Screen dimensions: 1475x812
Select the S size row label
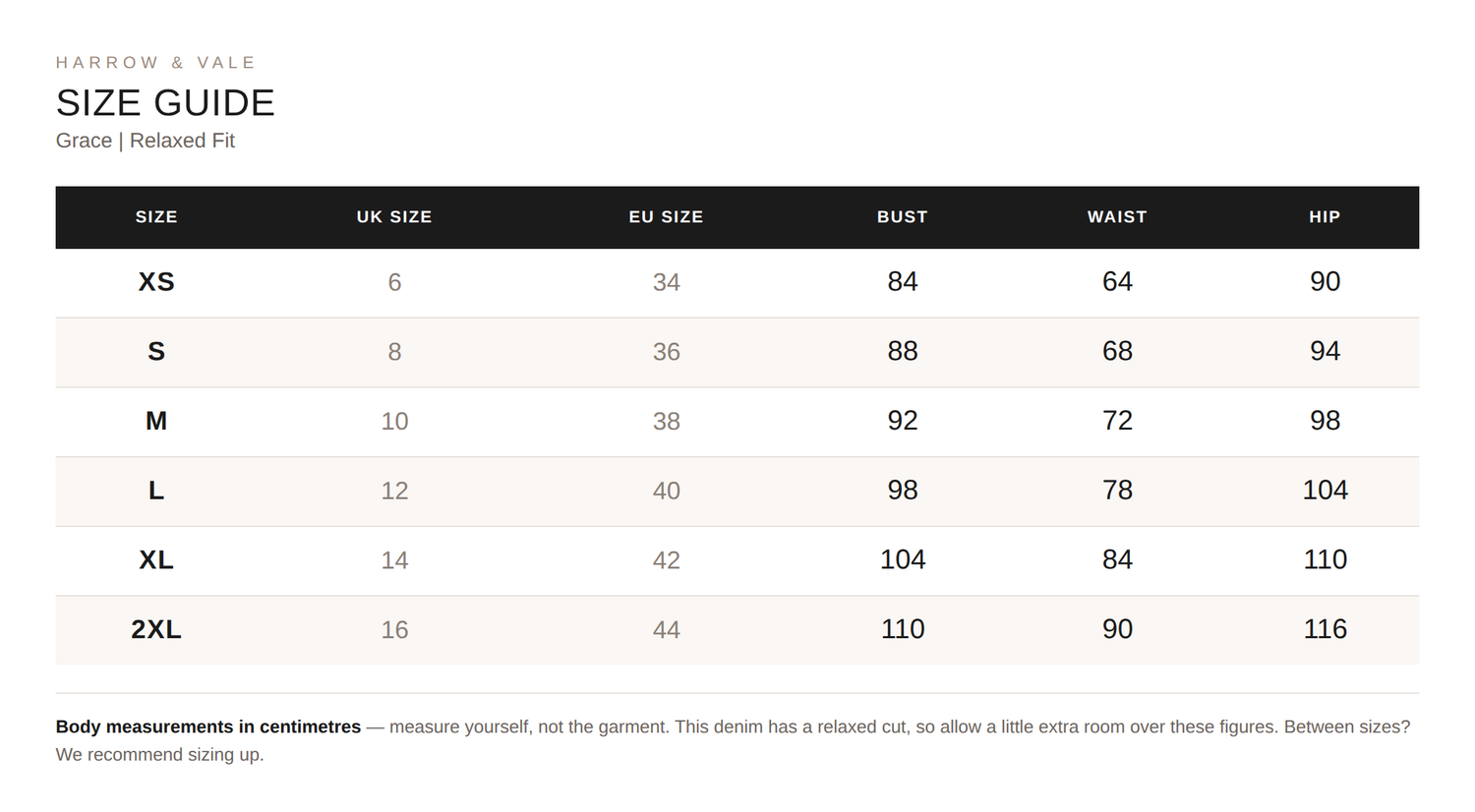(x=156, y=352)
